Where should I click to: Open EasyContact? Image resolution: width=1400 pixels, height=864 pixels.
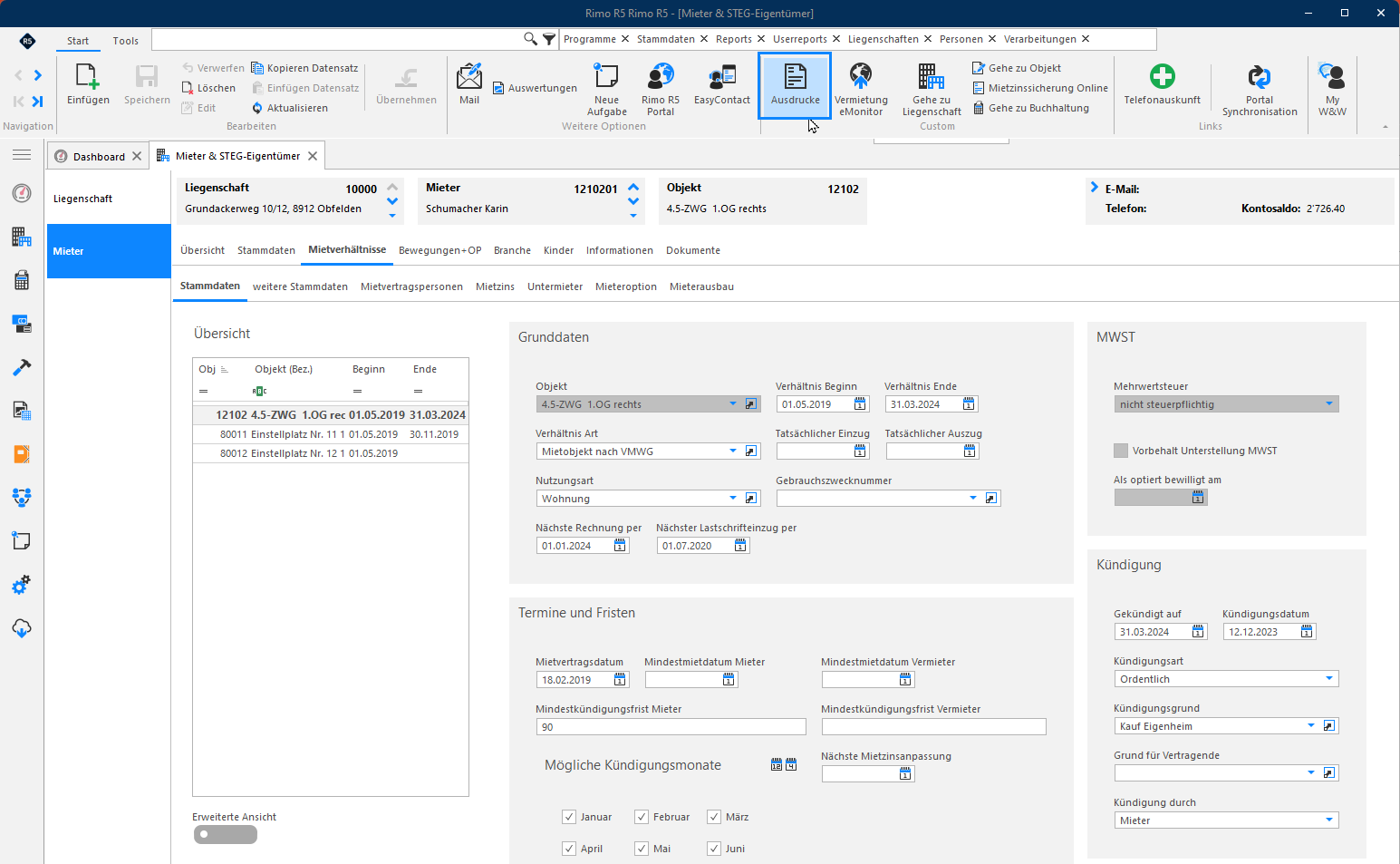coord(722,84)
